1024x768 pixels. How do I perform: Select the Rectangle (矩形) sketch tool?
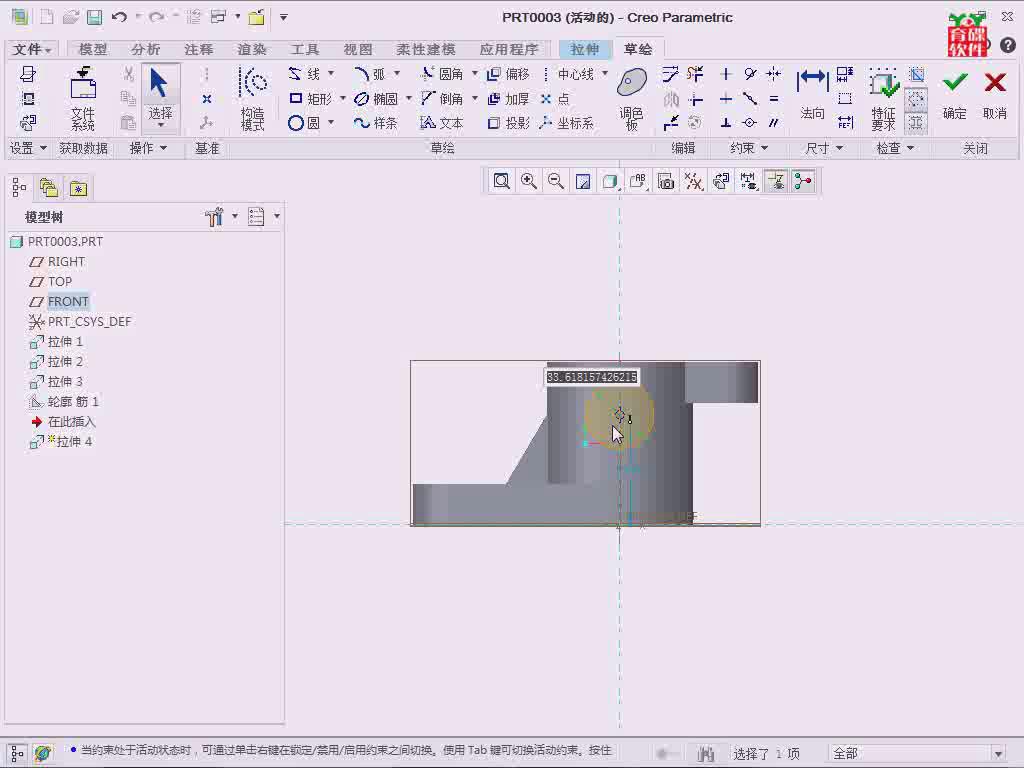click(x=311, y=99)
